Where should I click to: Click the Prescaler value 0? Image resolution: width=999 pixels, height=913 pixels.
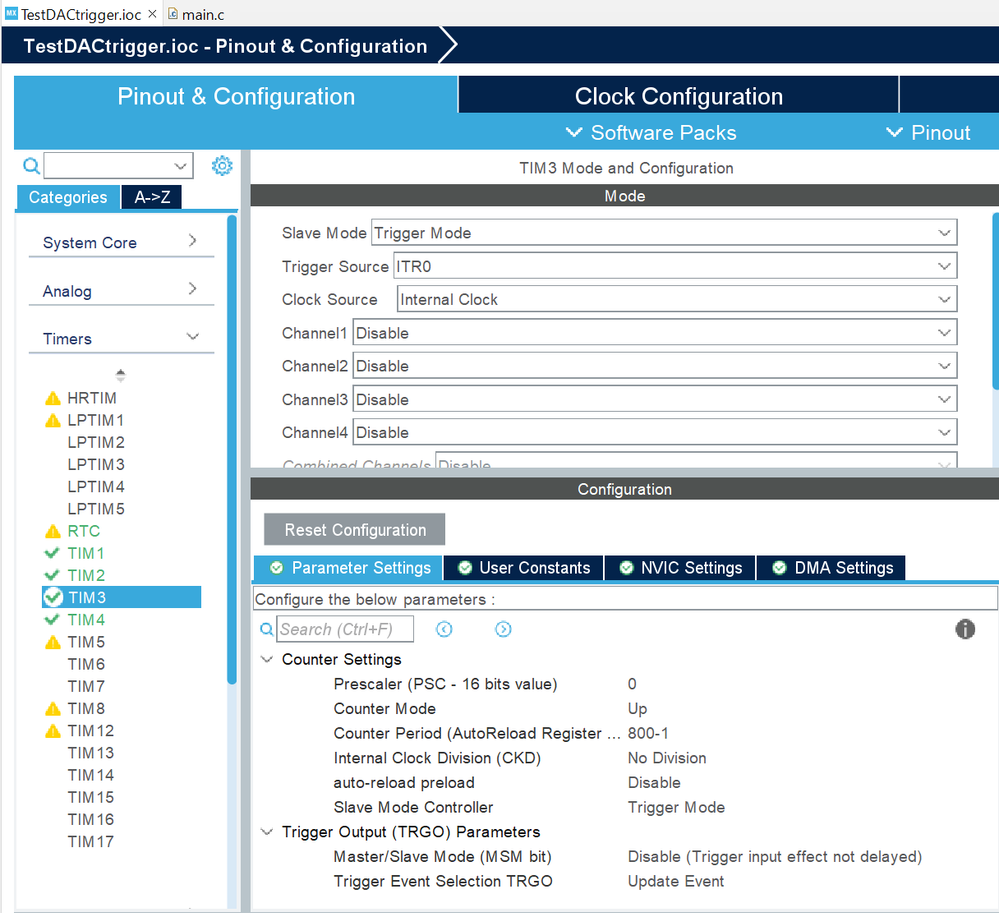[x=632, y=684]
